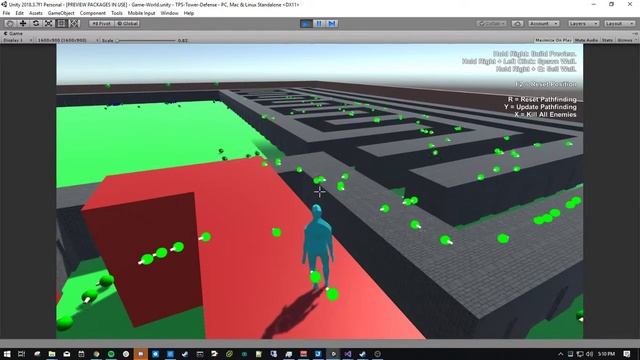Open Visual Studio from taskbar

[347, 354]
